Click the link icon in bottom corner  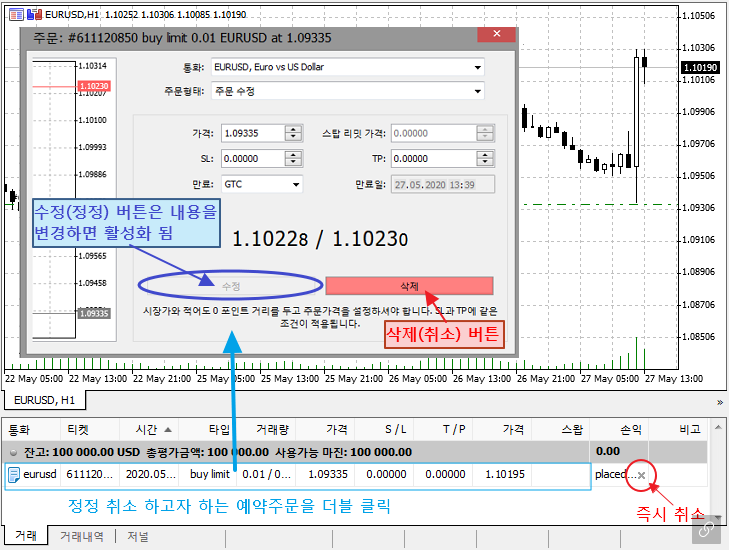pos(706,529)
